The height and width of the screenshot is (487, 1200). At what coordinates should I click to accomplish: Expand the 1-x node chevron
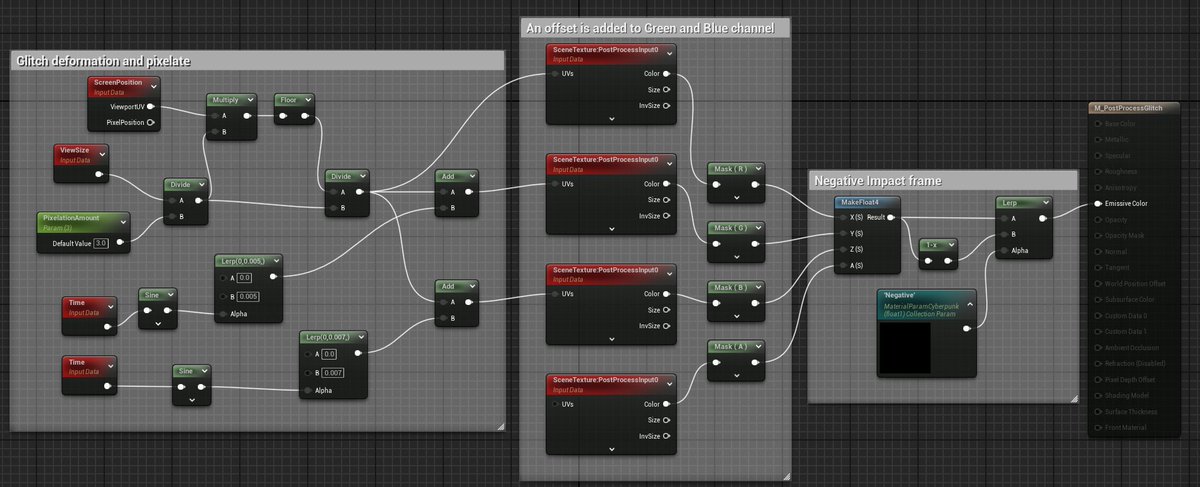951,247
